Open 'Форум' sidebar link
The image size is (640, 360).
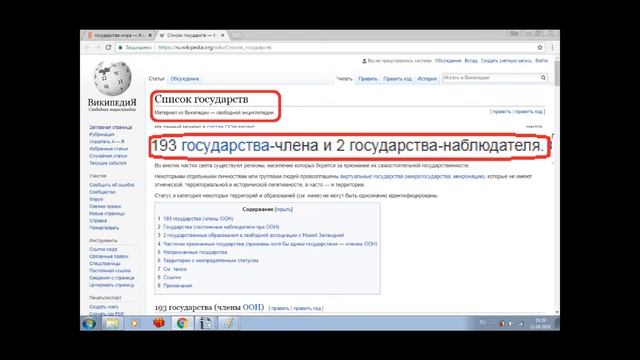click(x=96, y=199)
